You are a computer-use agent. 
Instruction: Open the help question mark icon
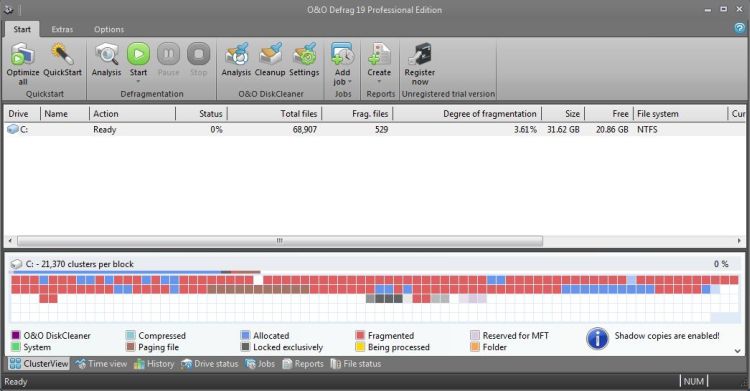click(739, 28)
